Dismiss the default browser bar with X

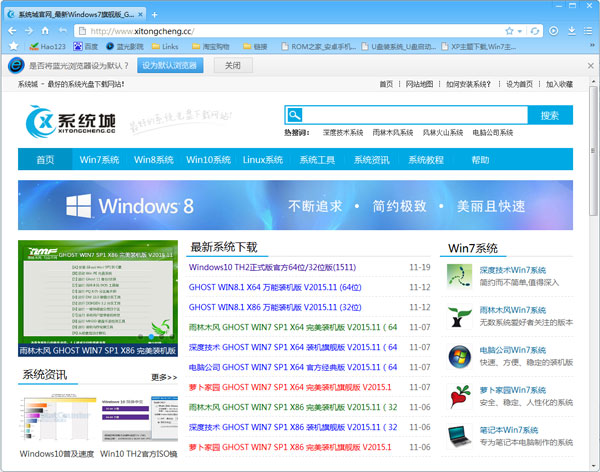590,66
